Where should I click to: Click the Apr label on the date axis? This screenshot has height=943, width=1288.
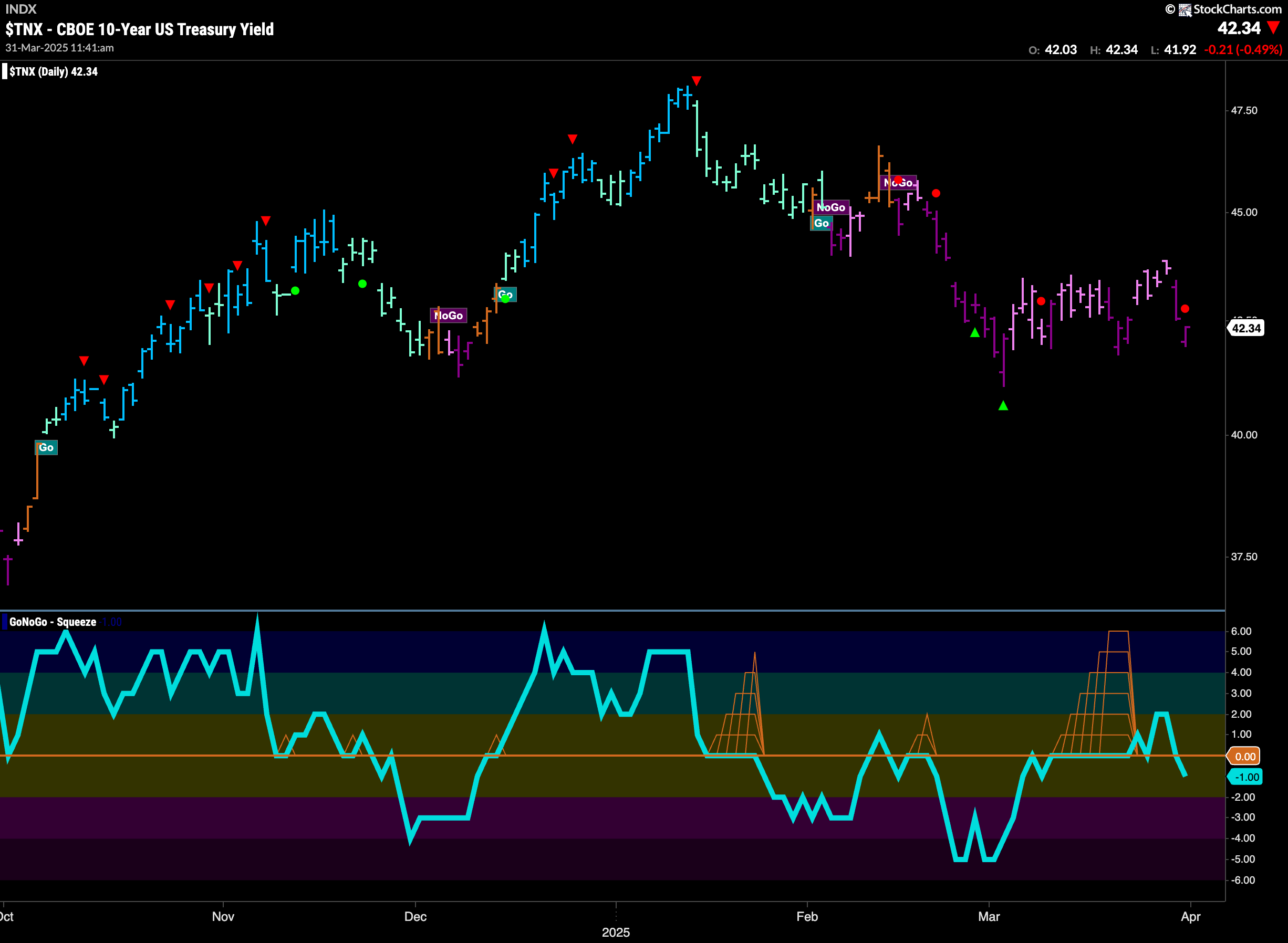(x=1190, y=916)
